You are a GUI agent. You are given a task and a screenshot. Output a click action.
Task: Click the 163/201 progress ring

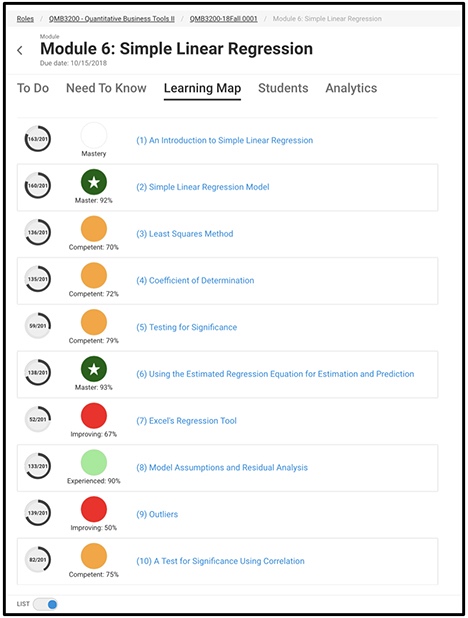pos(38,139)
